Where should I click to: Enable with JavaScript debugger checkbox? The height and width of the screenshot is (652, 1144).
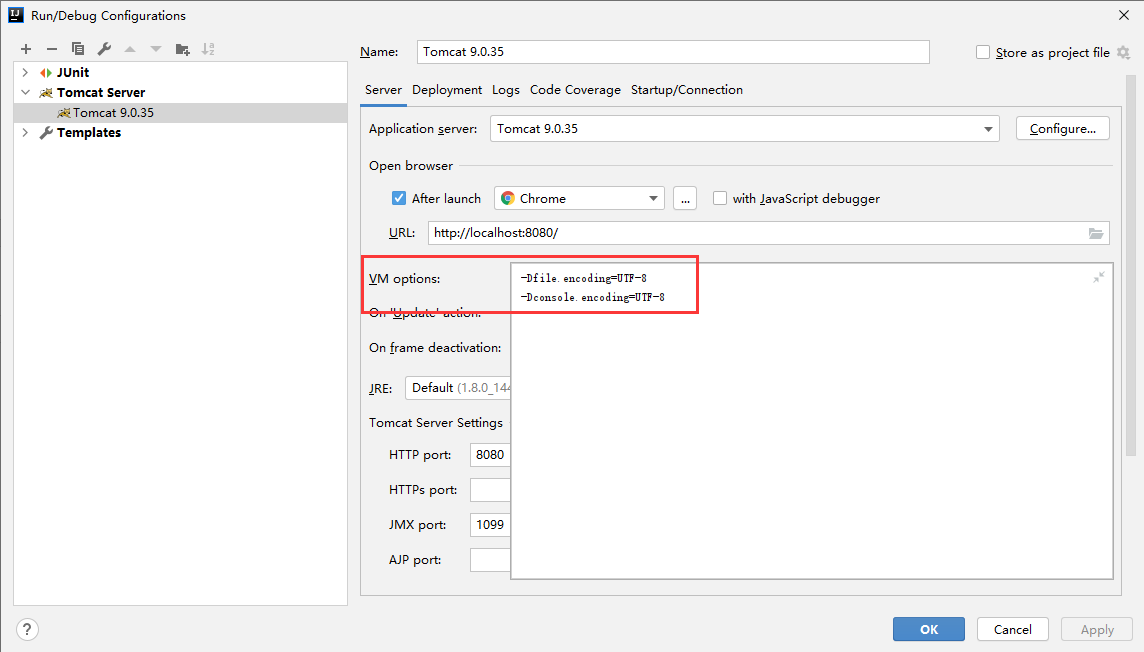pyautogui.click(x=720, y=198)
